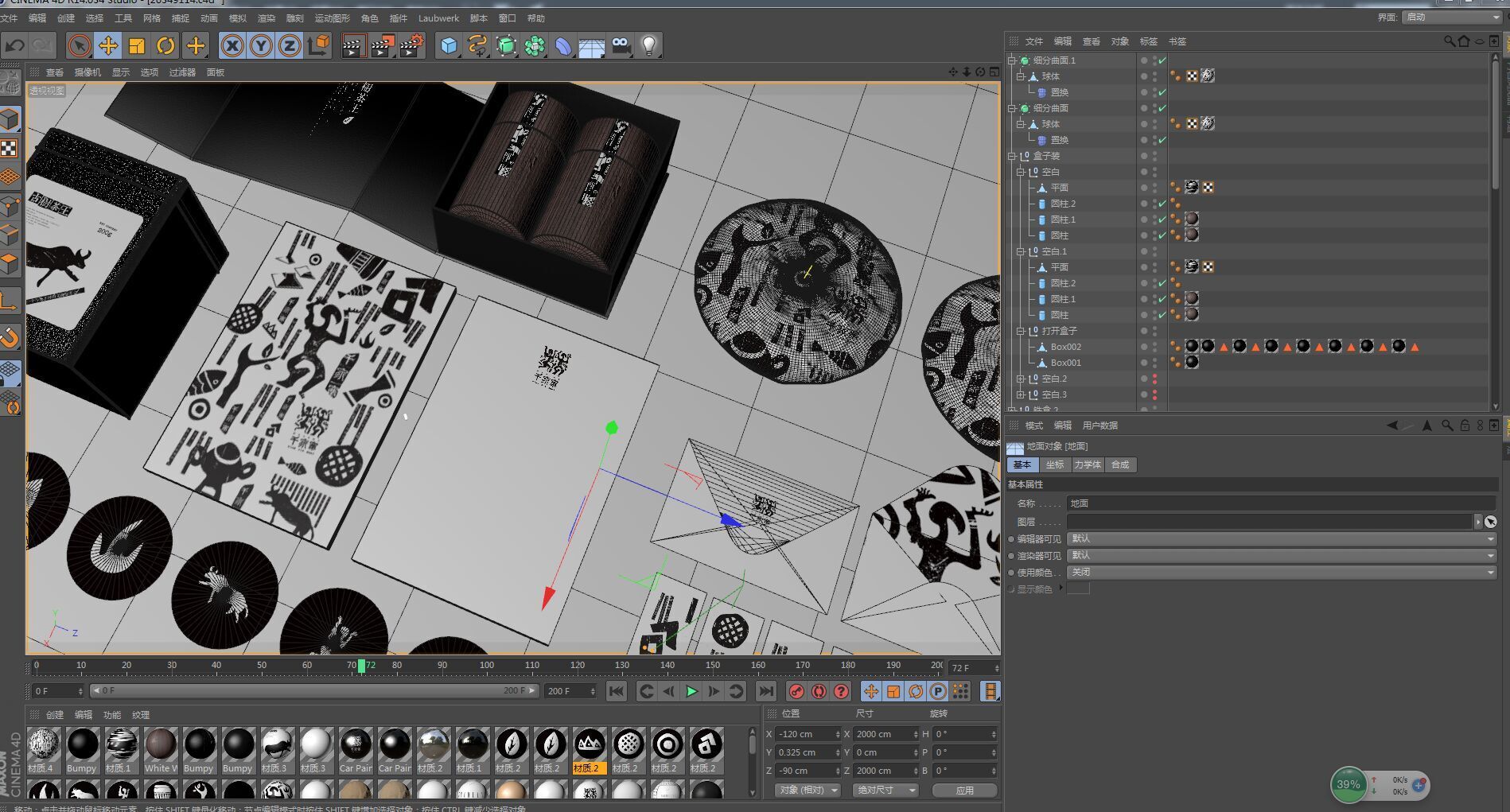The height and width of the screenshot is (812, 1510).
Task: Collapse the 空白.1 group
Action: click(x=1021, y=251)
